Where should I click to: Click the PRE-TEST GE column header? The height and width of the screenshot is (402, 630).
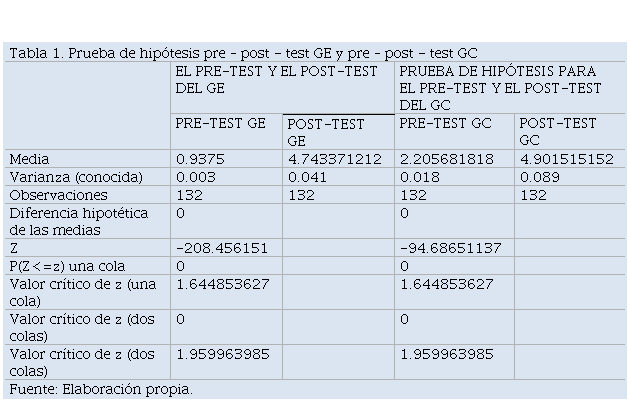point(220,123)
